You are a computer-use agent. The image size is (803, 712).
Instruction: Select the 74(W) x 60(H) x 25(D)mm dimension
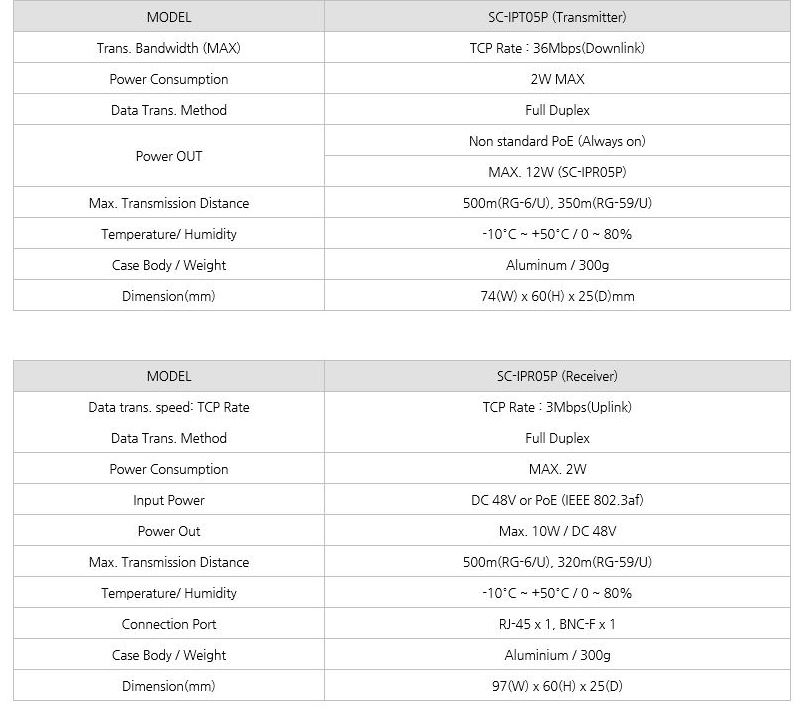click(x=556, y=296)
